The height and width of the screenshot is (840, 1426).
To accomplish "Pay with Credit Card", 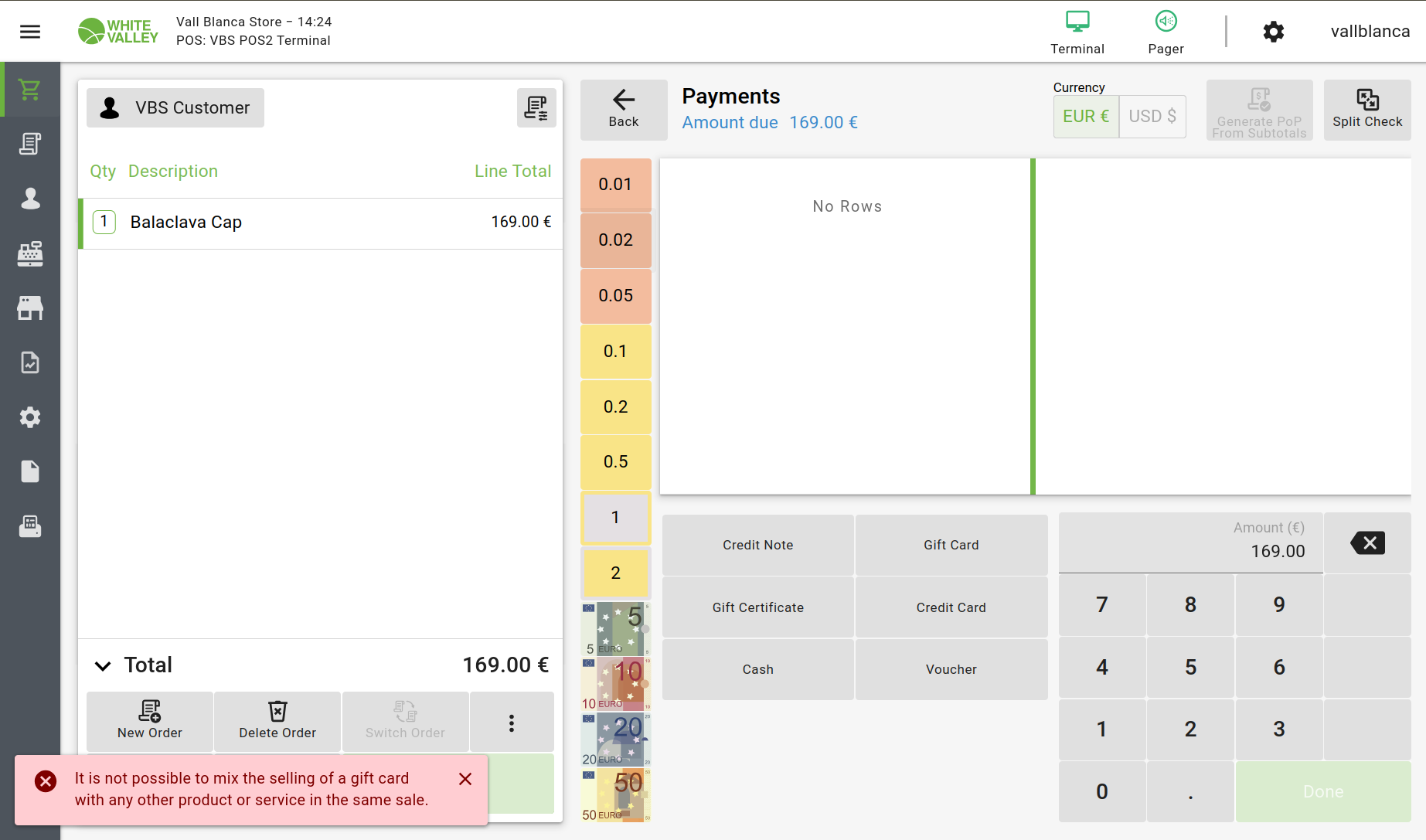I will pos(951,607).
